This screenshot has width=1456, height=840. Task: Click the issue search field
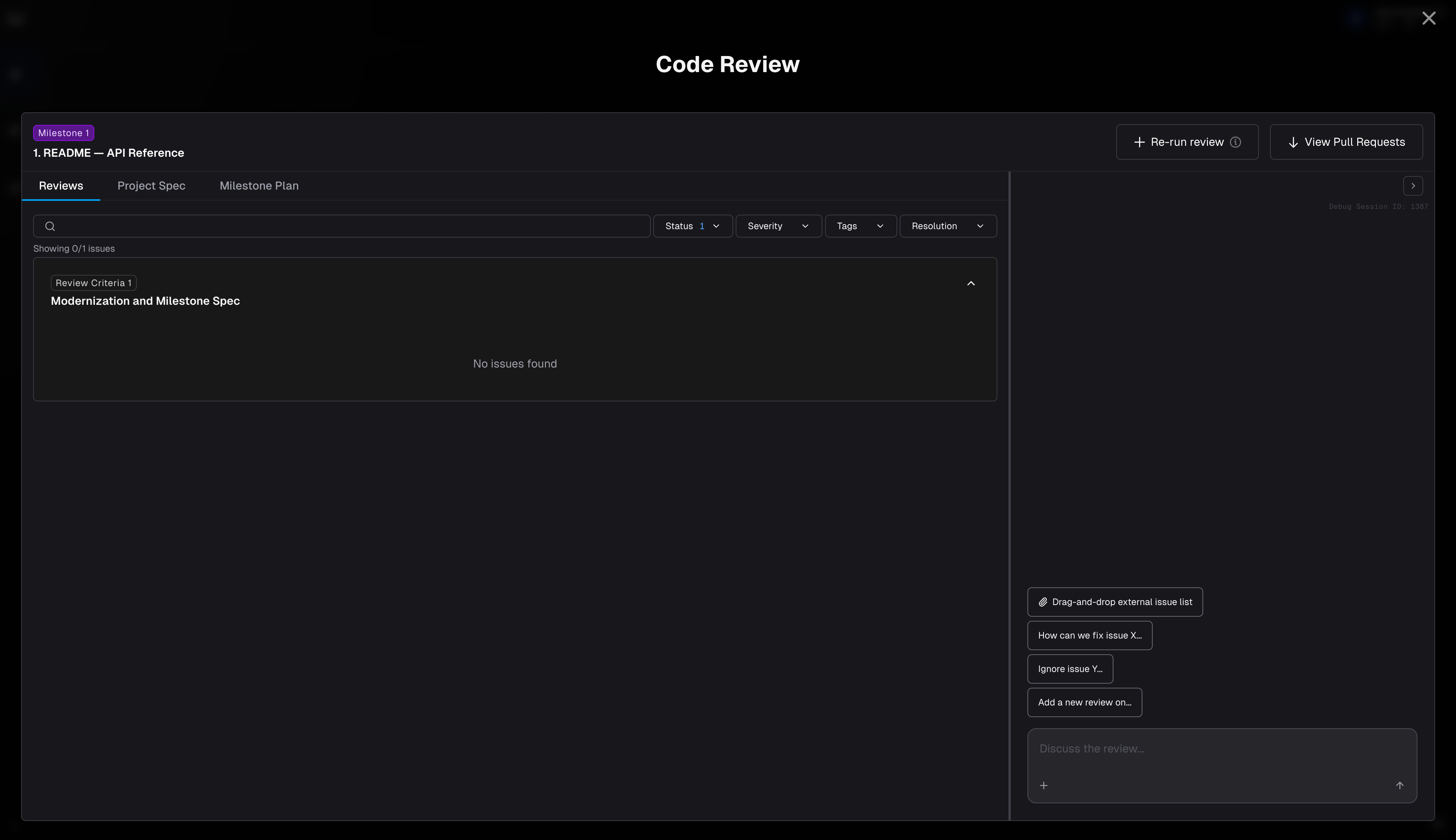342,226
